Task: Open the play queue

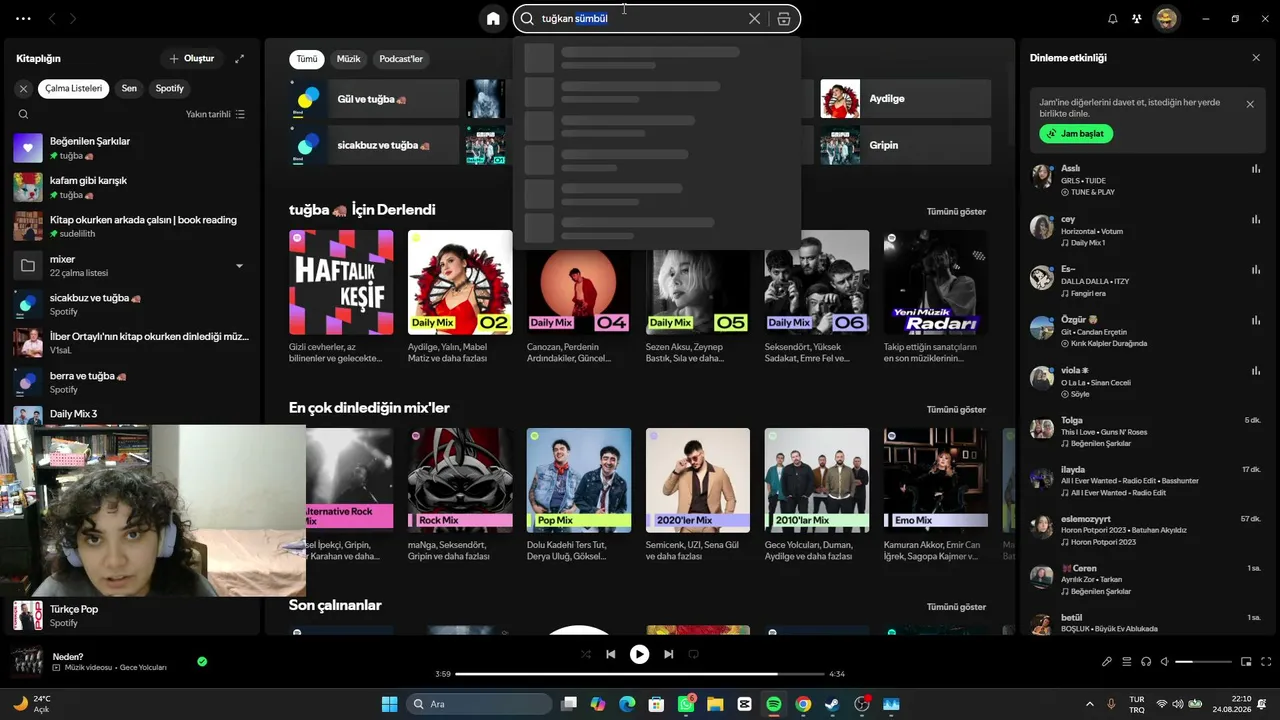Action: (x=1127, y=661)
